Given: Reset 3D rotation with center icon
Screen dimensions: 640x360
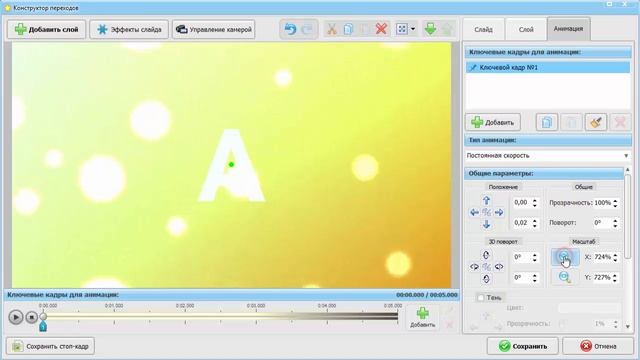Looking at the screenshot, I should [x=486, y=267].
